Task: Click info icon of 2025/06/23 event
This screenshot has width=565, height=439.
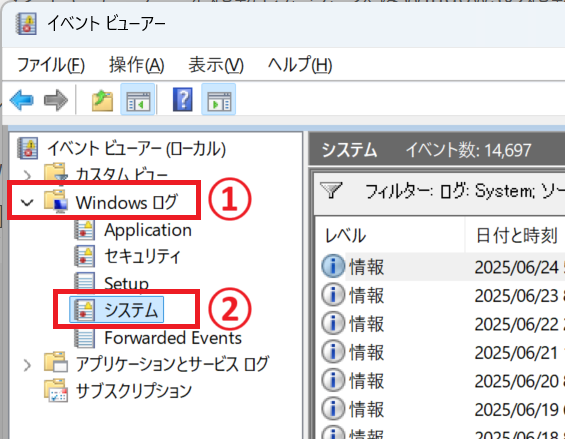Action: click(x=333, y=295)
